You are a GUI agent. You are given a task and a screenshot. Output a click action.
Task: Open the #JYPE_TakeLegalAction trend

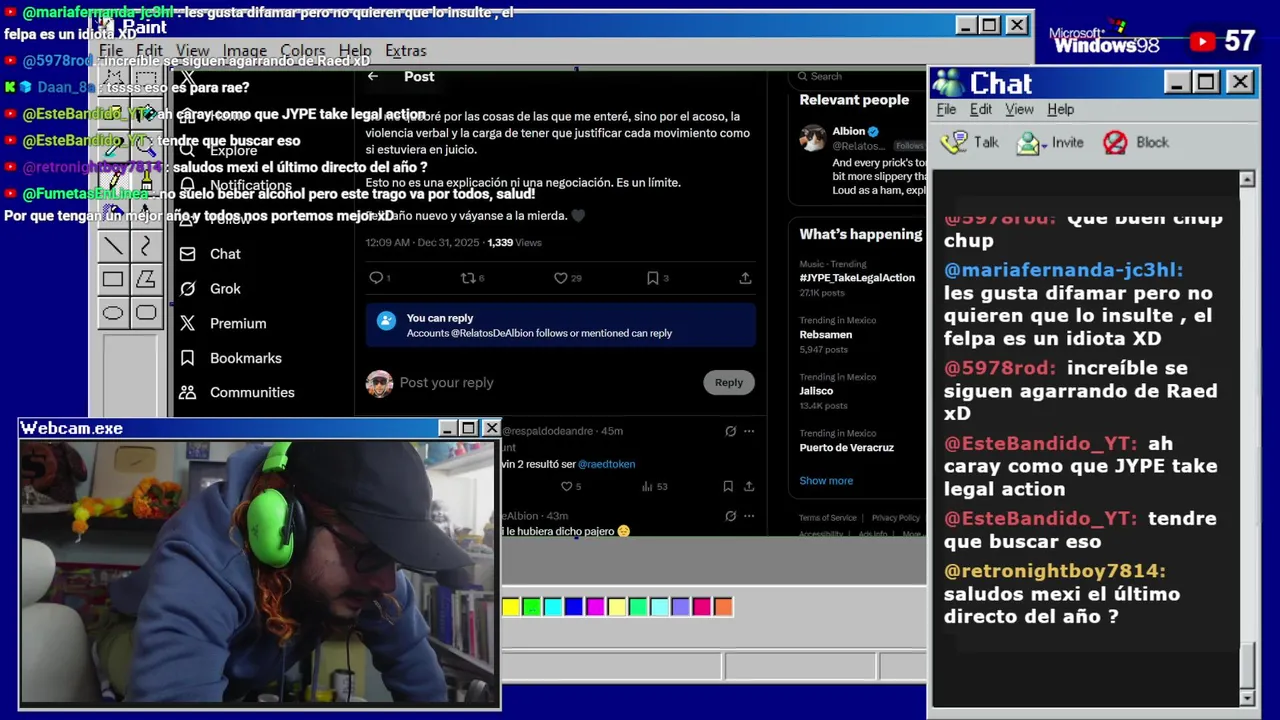click(857, 278)
